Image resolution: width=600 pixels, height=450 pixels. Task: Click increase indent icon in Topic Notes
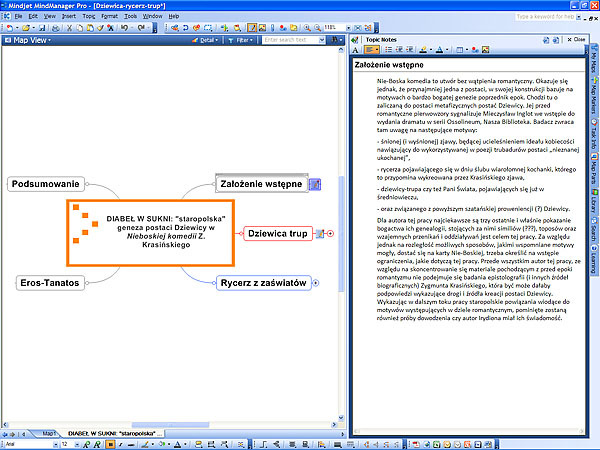(x=409, y=50)
